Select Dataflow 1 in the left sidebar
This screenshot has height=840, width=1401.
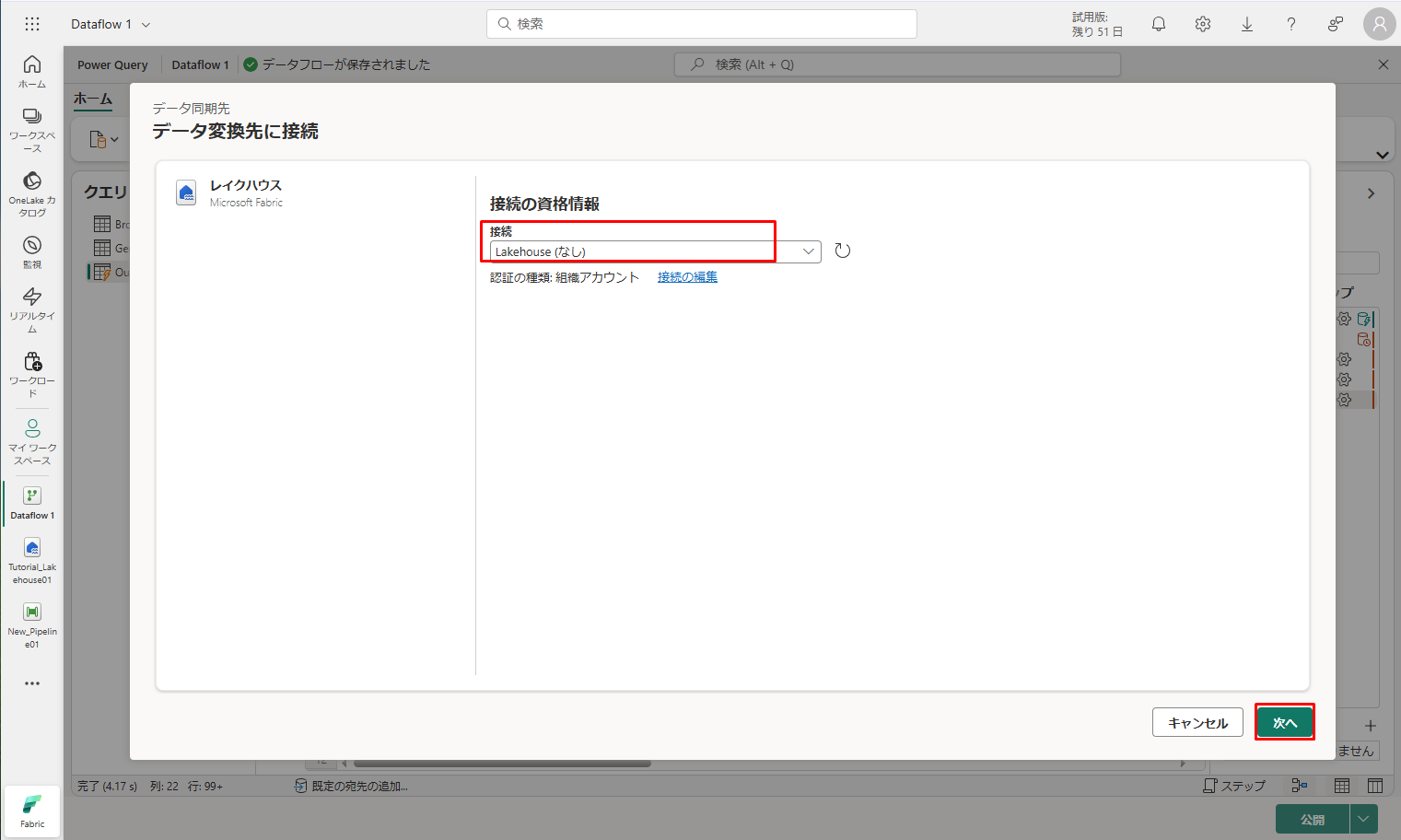click(x=32, y=503)
